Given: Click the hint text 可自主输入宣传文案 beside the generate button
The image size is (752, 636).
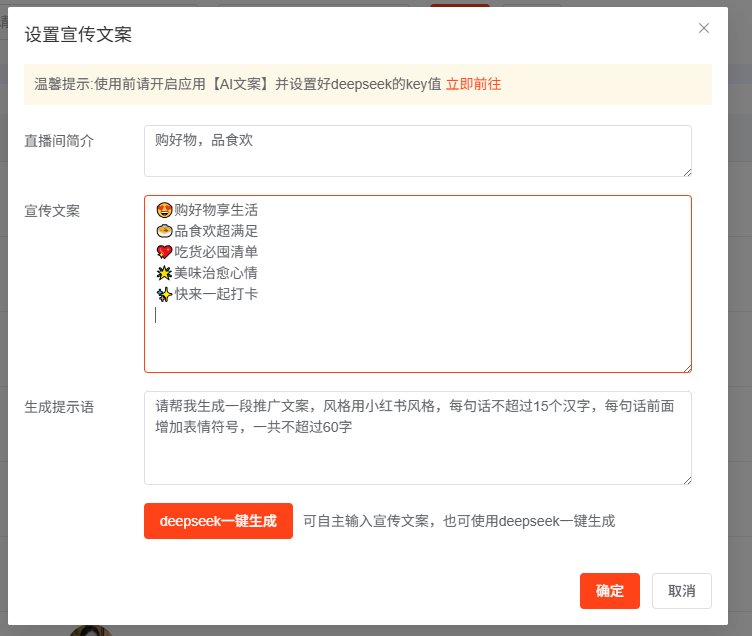Looking at the screenshot, I should point(459,521).
